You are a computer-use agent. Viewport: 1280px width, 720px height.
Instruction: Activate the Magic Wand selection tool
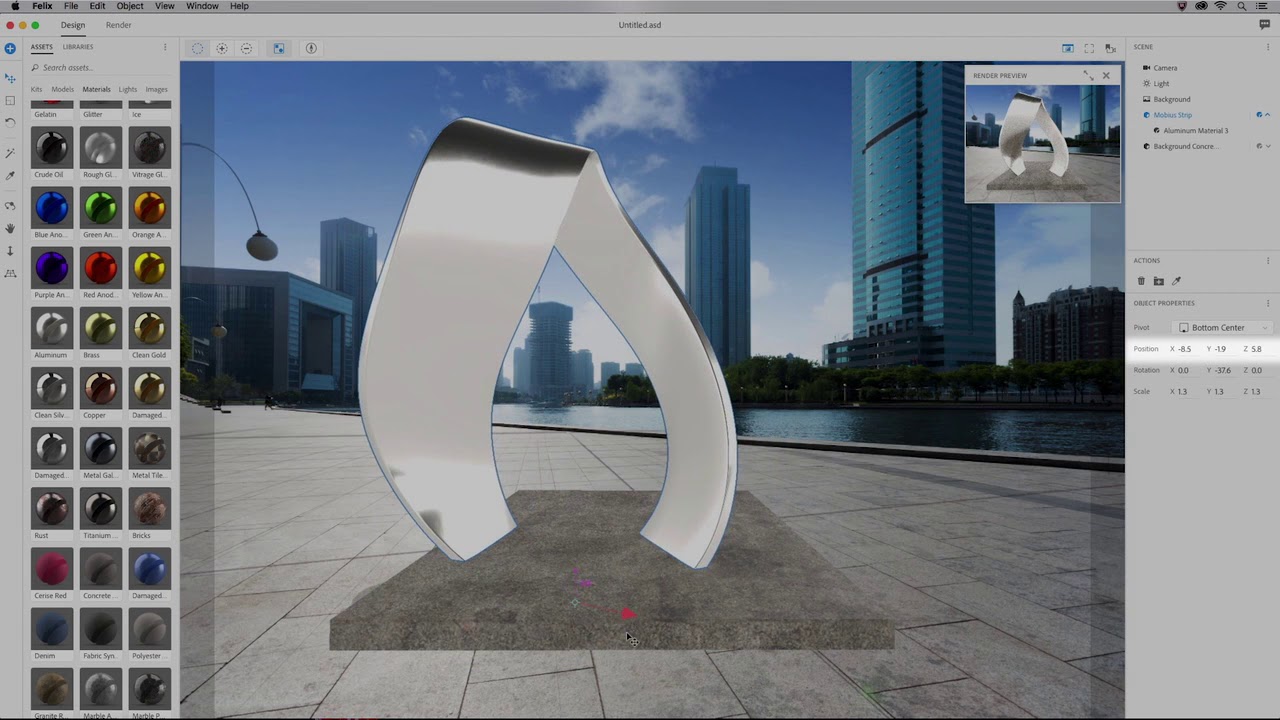(10, 153)
